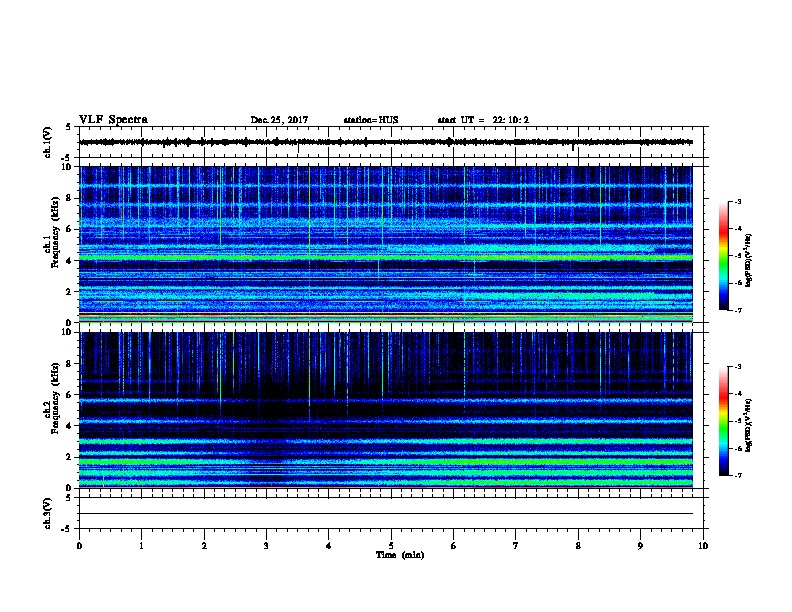
Task: Click the ch.1 color bar log(PSD) label
Action: [x=748, y=260]
